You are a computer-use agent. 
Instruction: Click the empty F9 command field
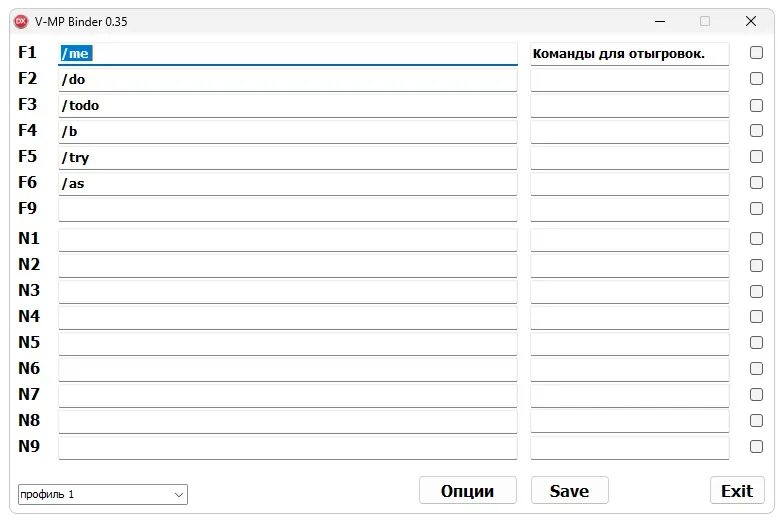point(288,209)
